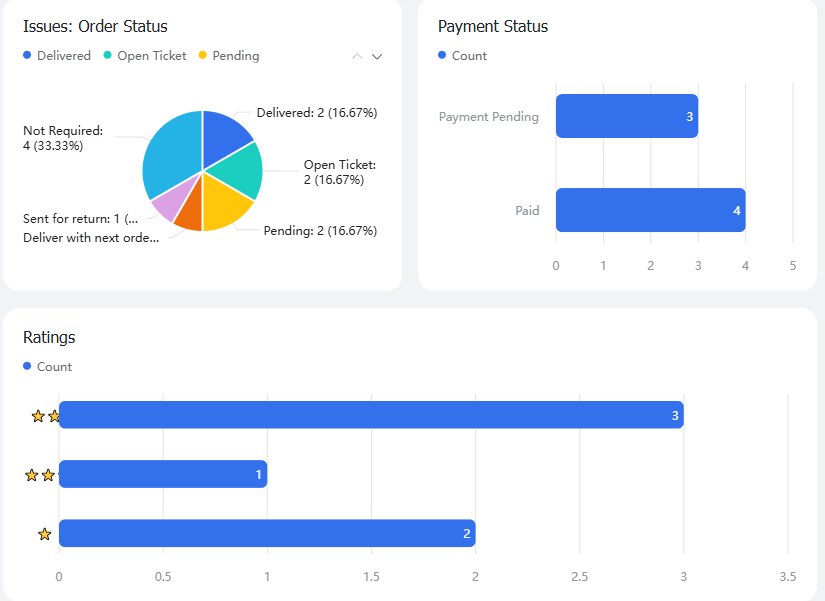Select the Not Required pie slice
Viewport: 825px width, 601px height.
(171, 153)
